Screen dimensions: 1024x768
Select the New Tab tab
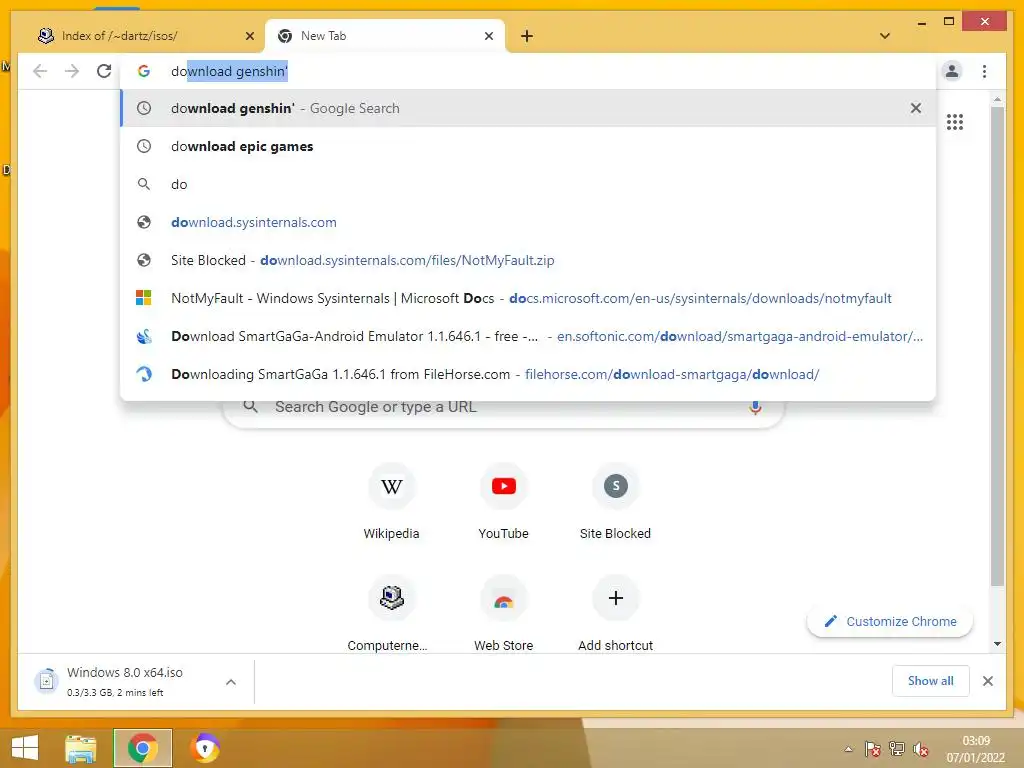[x=384, y=36]
